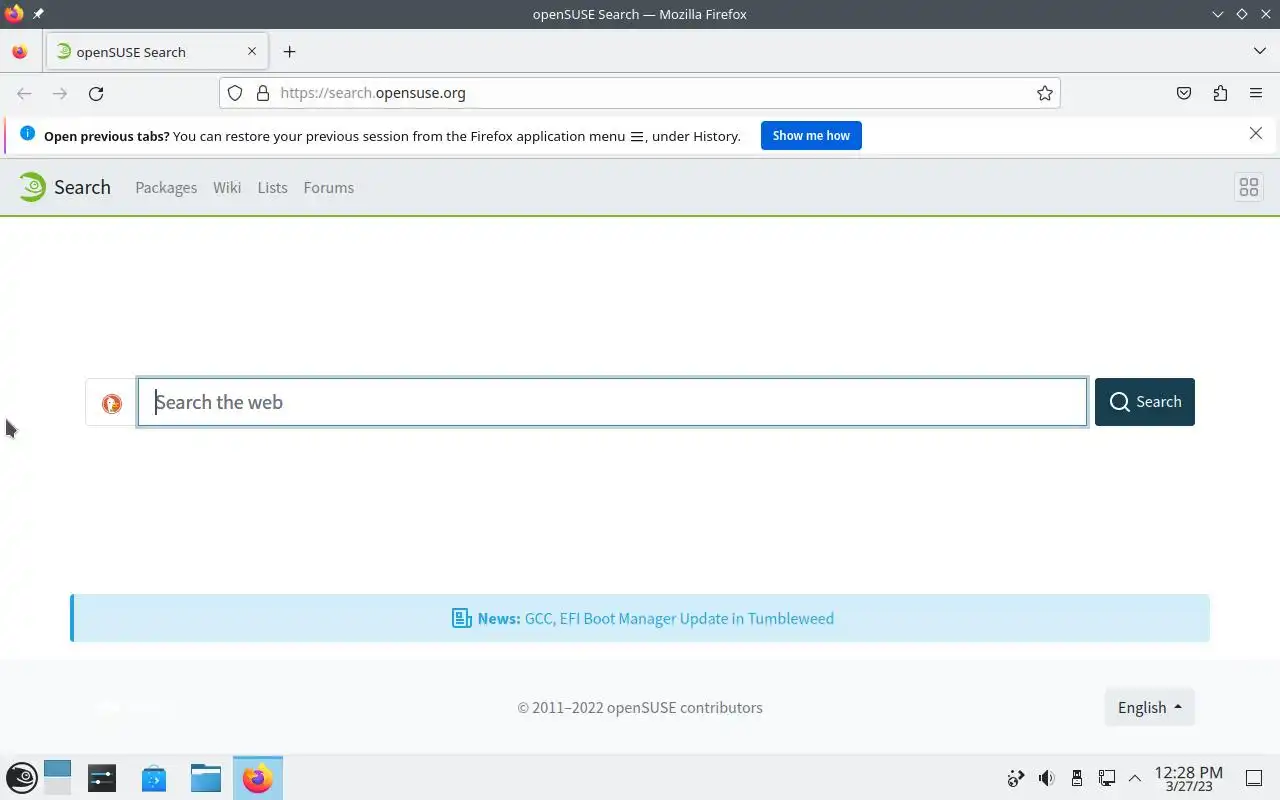Click the pin icon in the title bar
The width and height of the screenshot is (1280, 800).
click(38, 14)
